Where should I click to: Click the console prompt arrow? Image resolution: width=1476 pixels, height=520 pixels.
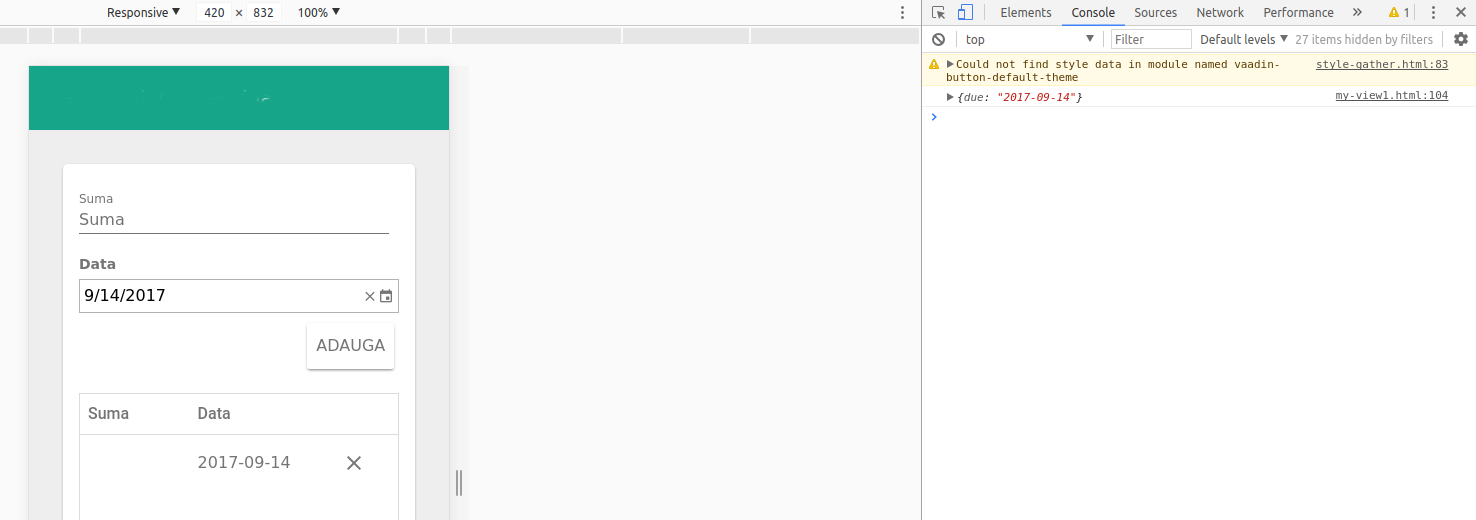934,117
